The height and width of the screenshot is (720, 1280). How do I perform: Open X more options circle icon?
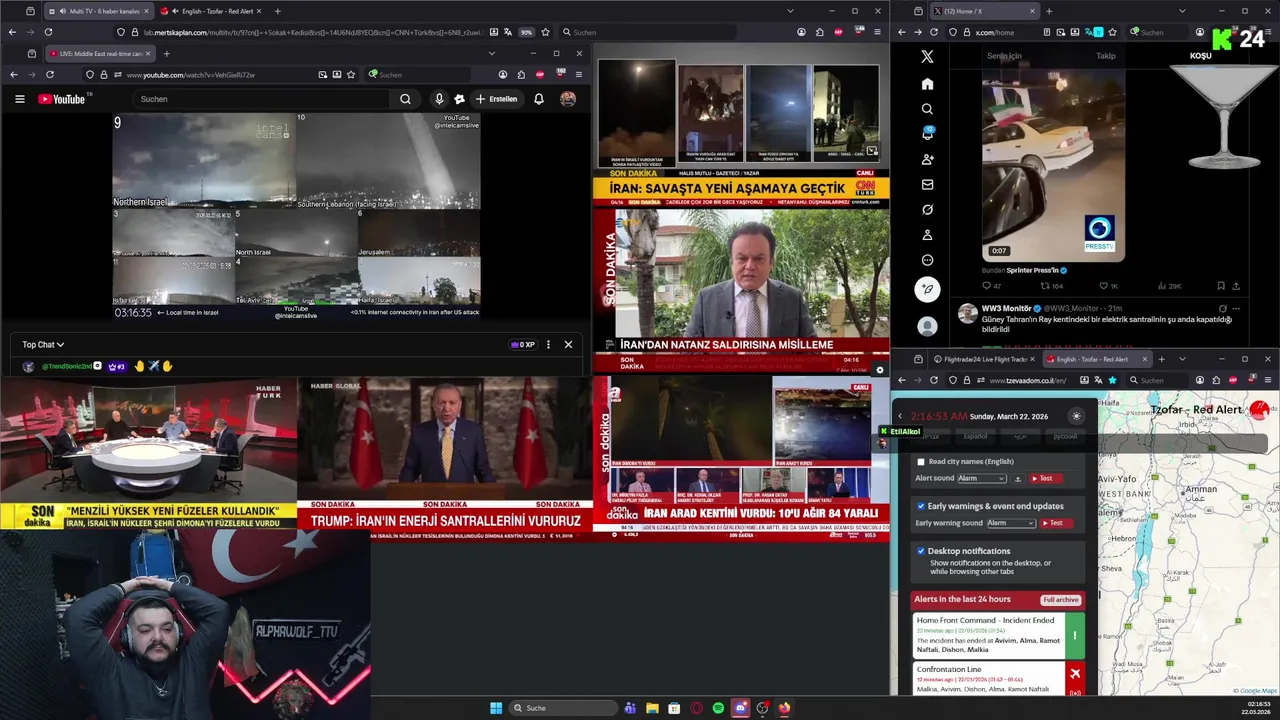pos(927,260)
